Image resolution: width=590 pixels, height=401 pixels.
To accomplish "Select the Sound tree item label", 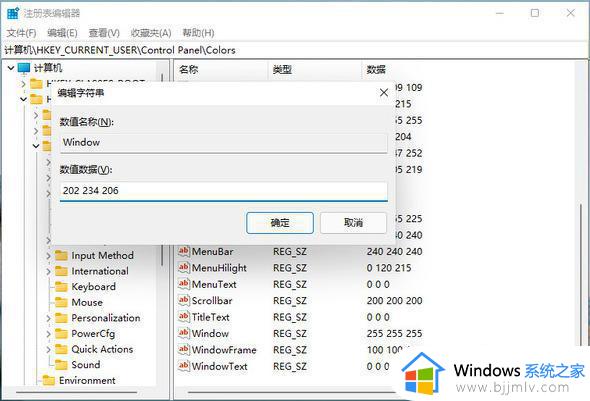I will (x=86, y=365).
